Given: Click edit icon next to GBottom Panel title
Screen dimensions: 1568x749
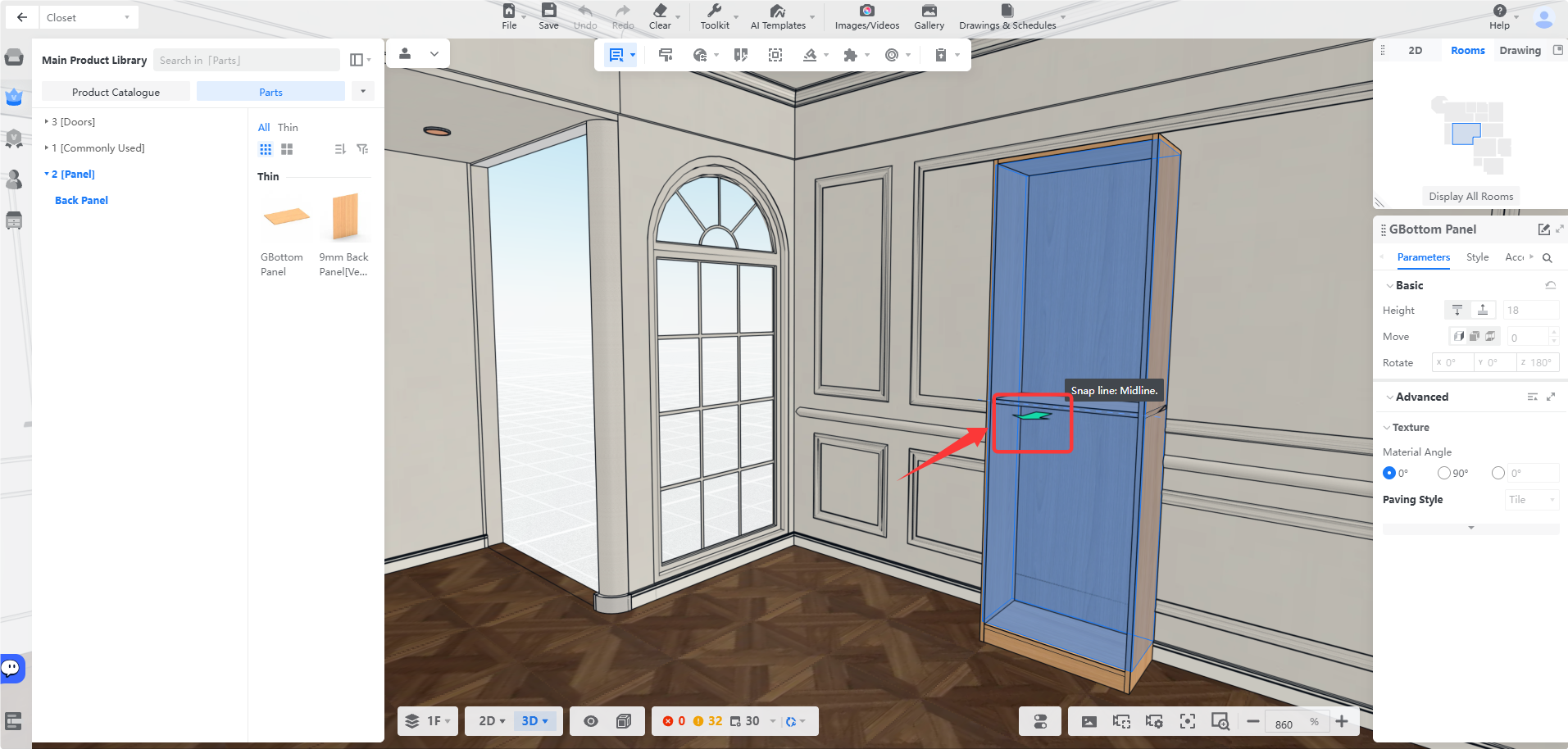Looking at the screenshot, I should (x=1543, y=229).
